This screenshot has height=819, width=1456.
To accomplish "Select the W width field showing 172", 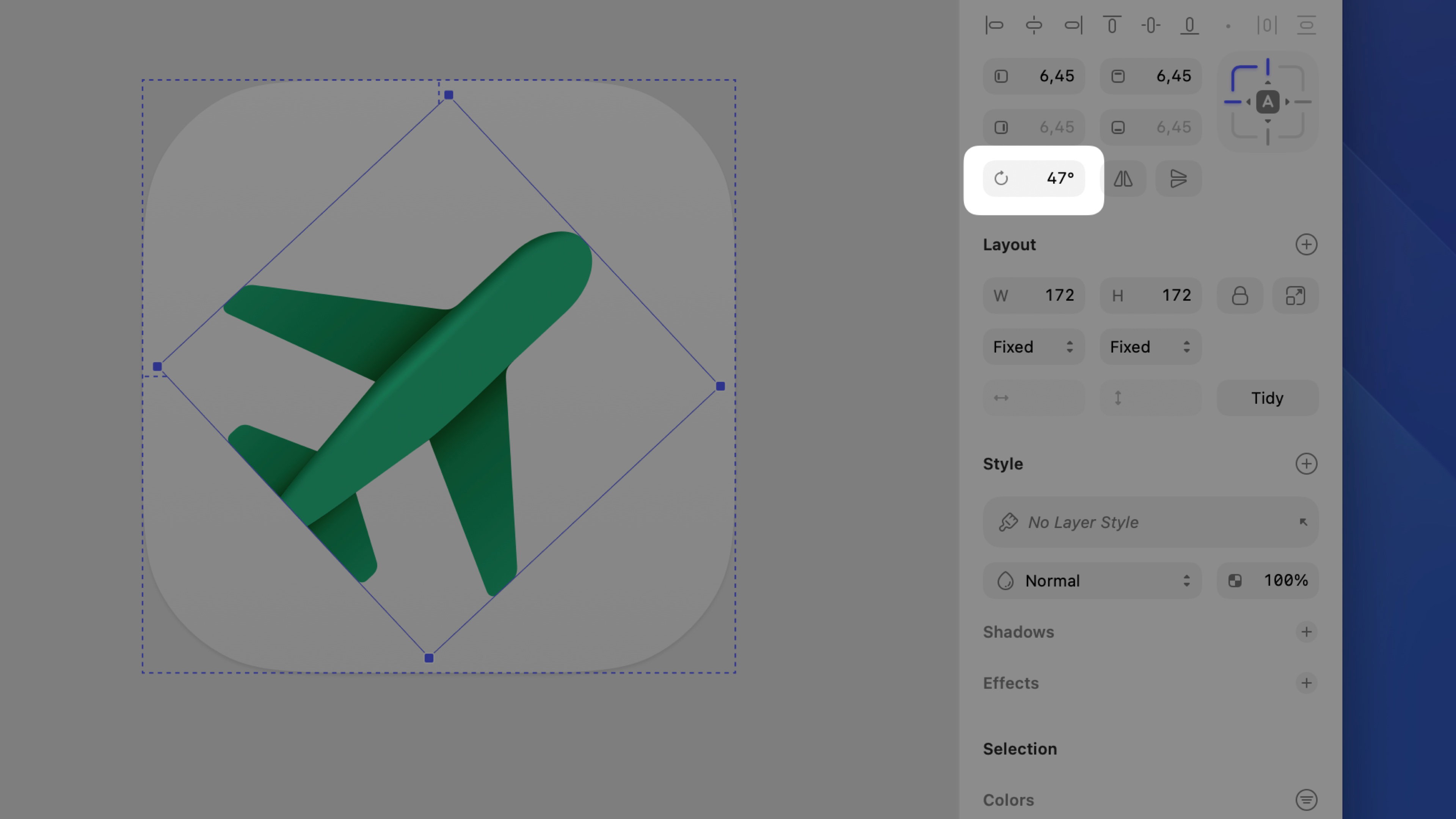I will 1034,295.
